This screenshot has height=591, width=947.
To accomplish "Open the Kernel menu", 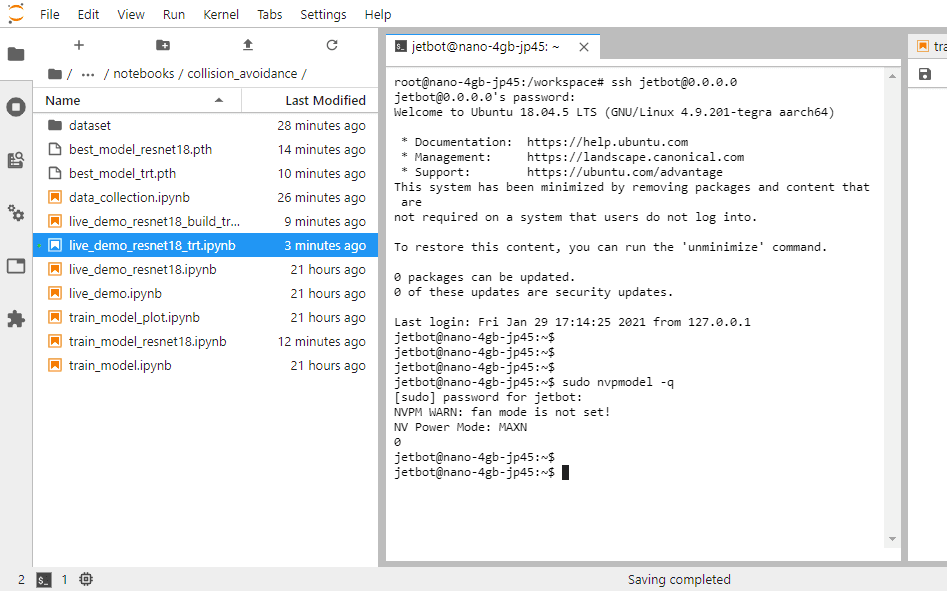I will pos(221,14).
